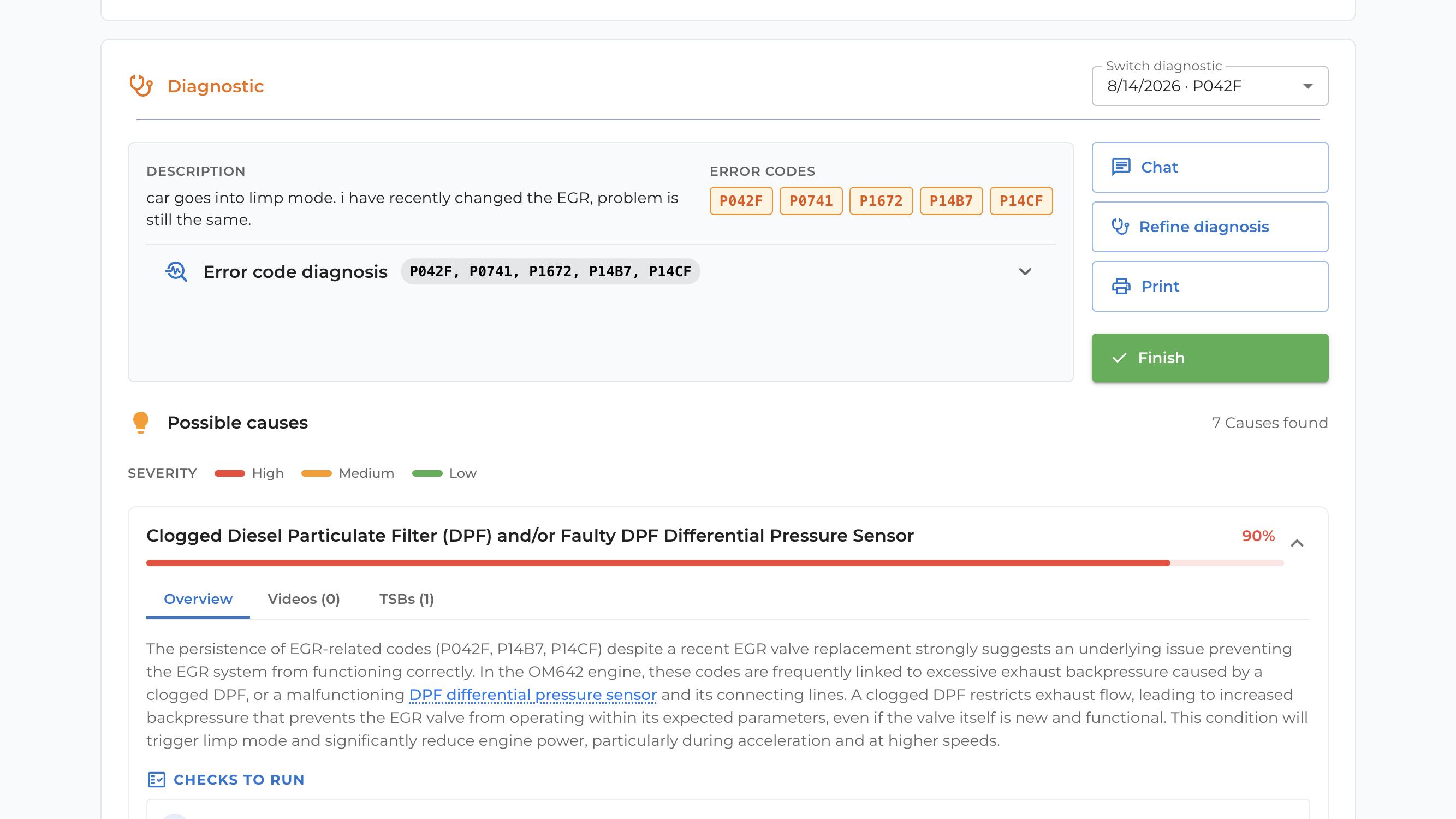Image resolution: width=1456 pixels, height=819 pixels.
Task: Click the "7 Causes found" text
Action: click(x=1269, y=422)
